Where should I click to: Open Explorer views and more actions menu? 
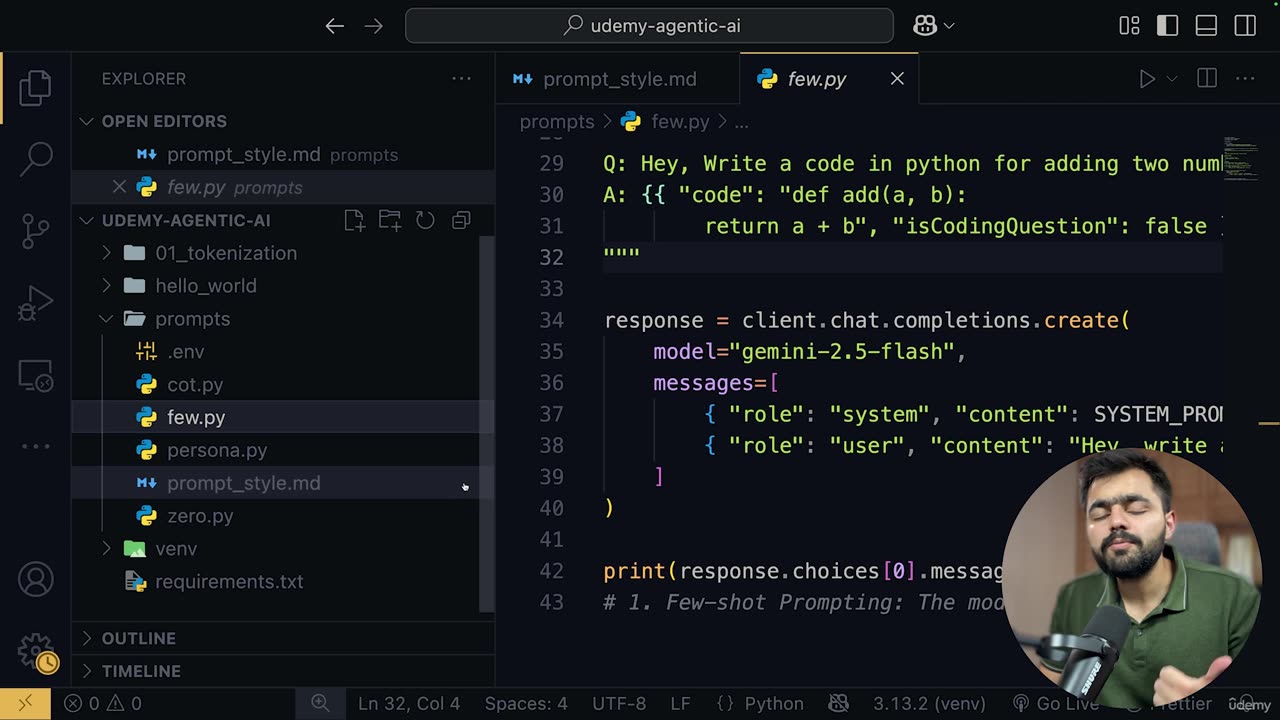[x=461, y=78]
